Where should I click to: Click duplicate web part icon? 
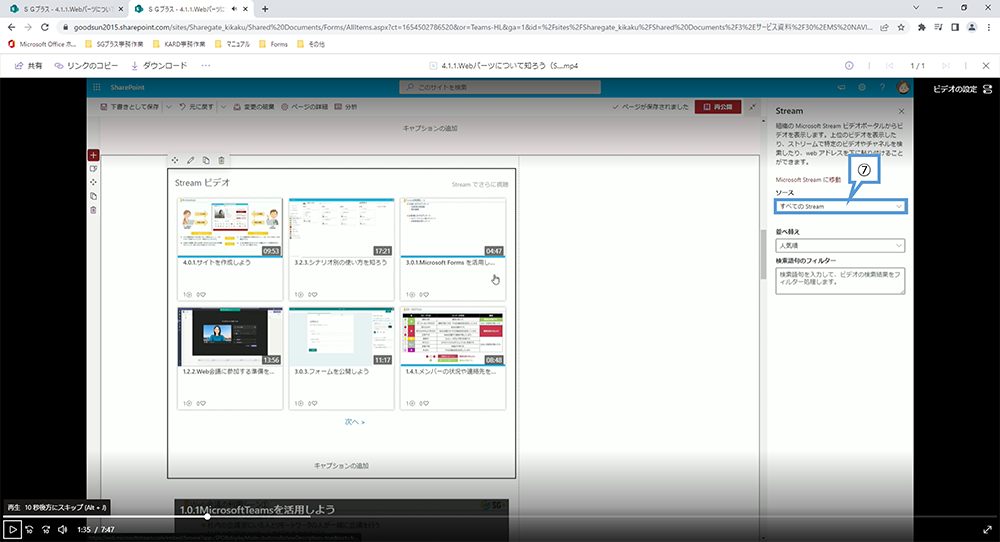(x=205, y=160)
